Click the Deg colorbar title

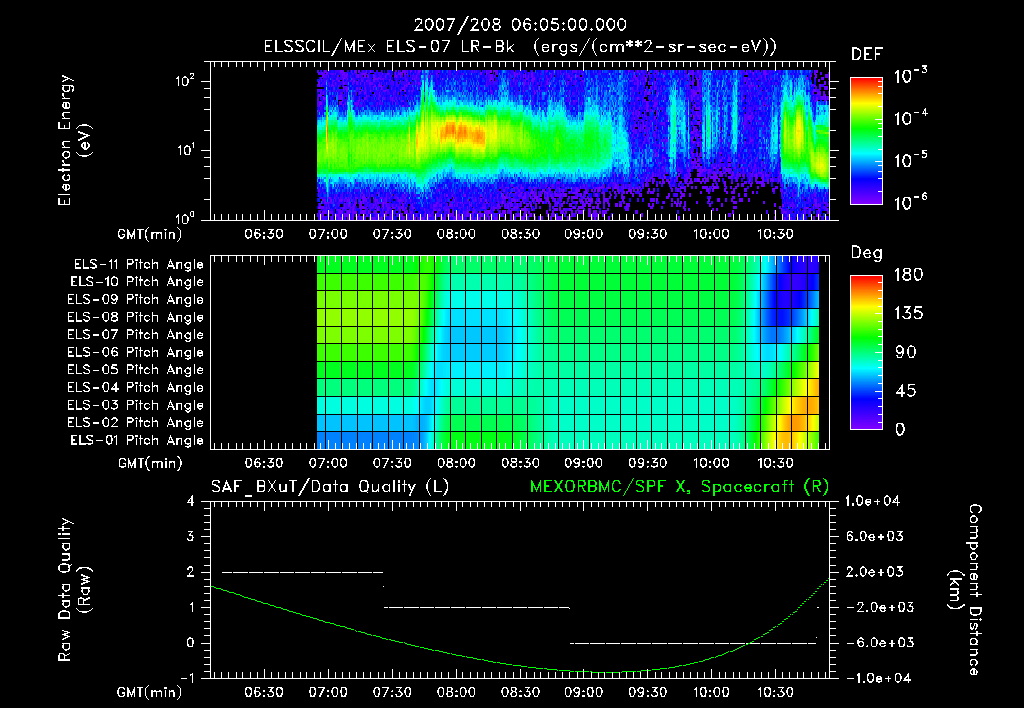(867, 253)
